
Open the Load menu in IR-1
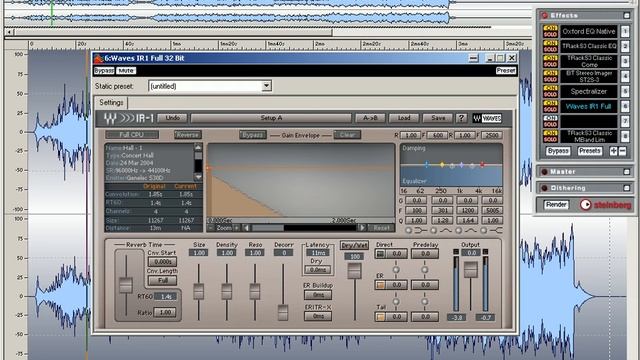pos(404,118)
